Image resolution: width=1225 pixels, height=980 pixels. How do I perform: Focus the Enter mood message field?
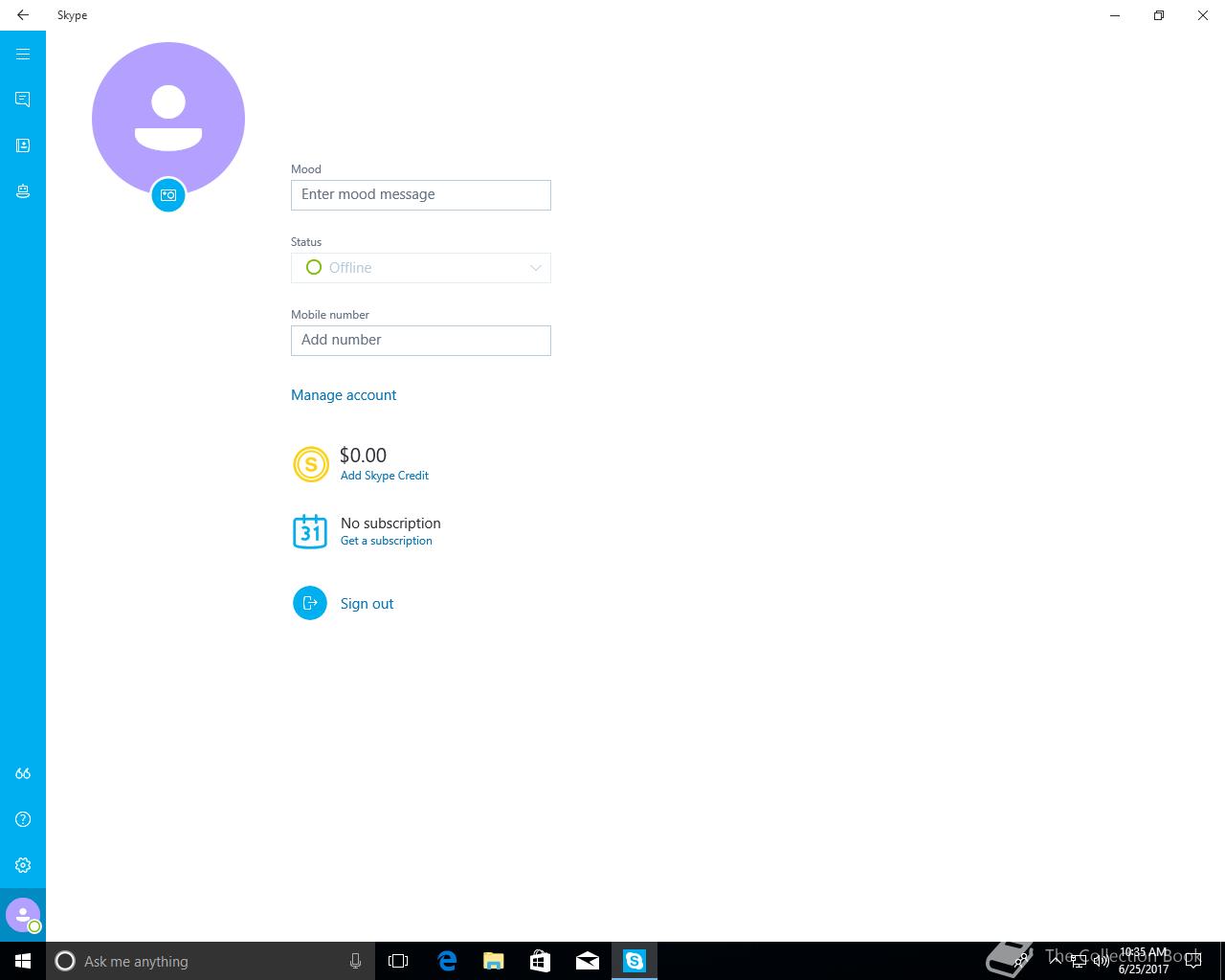[421, 195]
